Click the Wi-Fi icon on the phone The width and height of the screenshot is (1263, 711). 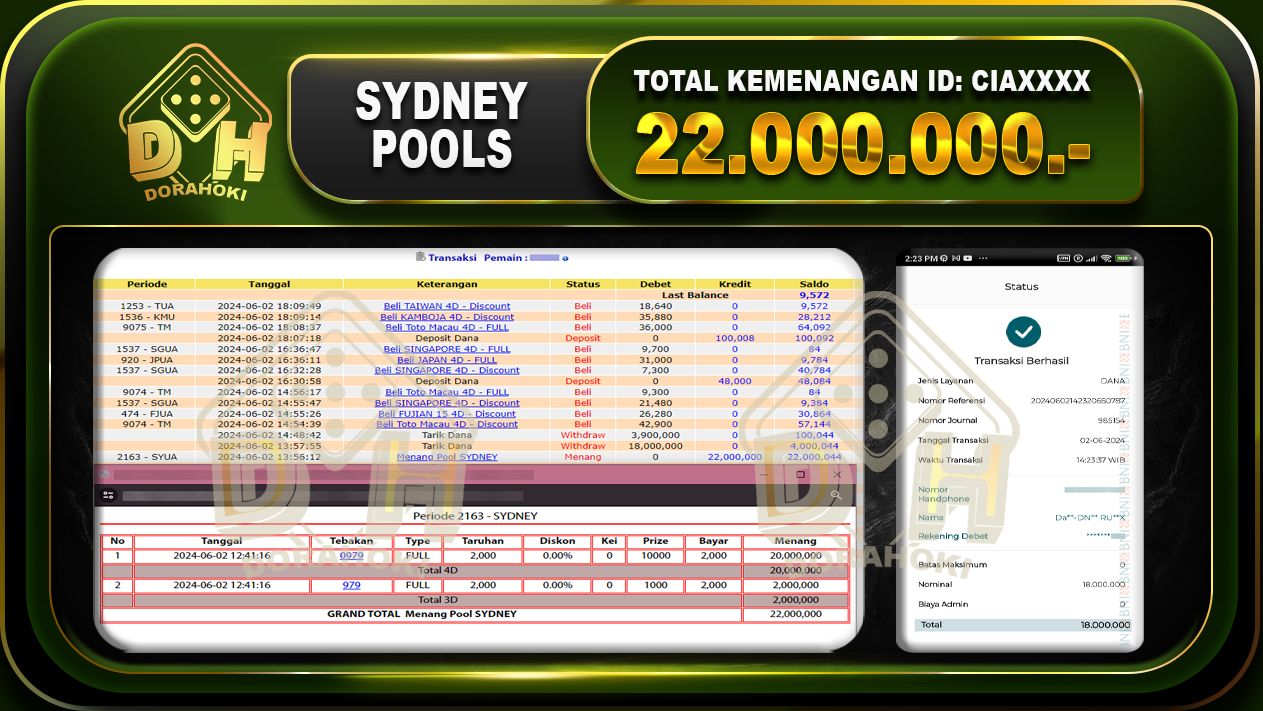[x=1105, y=258]
